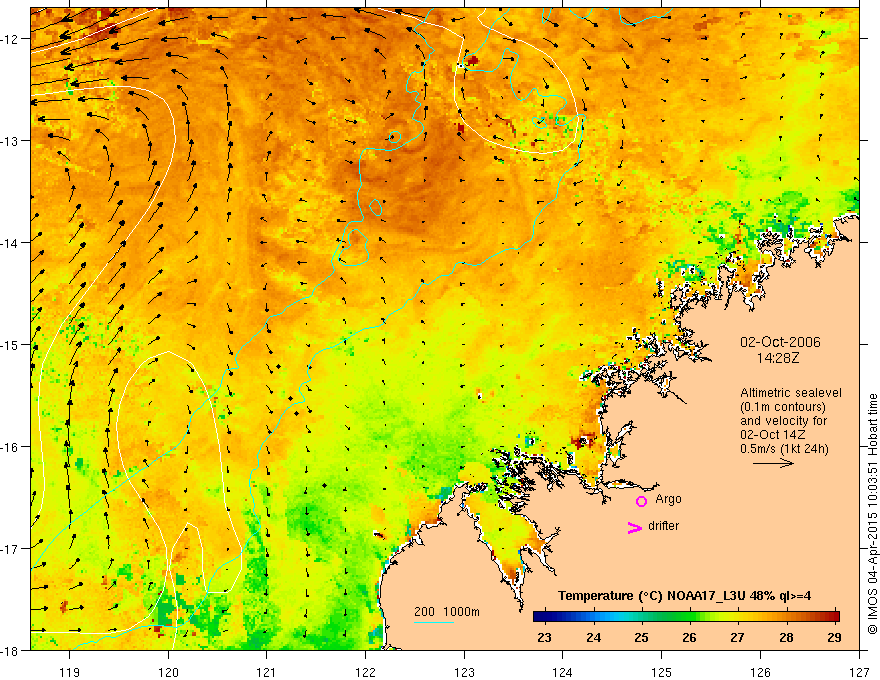Screen dimensions: 880x680
Task: Click the '(0.1m contours)' legend text
Action: 783,407
